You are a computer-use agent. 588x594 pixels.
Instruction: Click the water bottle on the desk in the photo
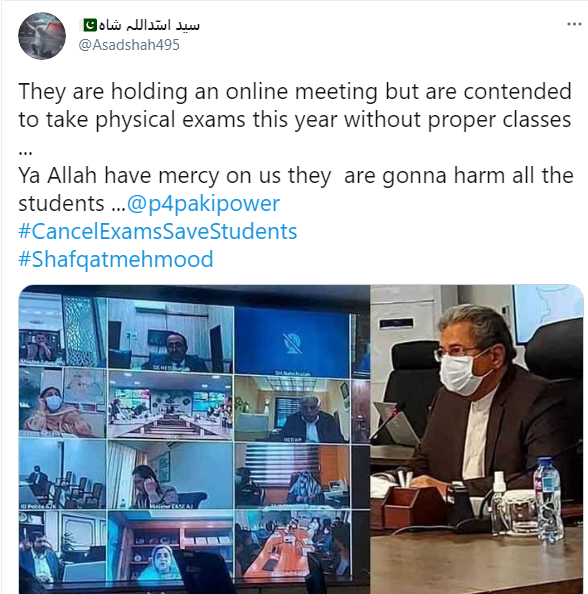(548, 499)
